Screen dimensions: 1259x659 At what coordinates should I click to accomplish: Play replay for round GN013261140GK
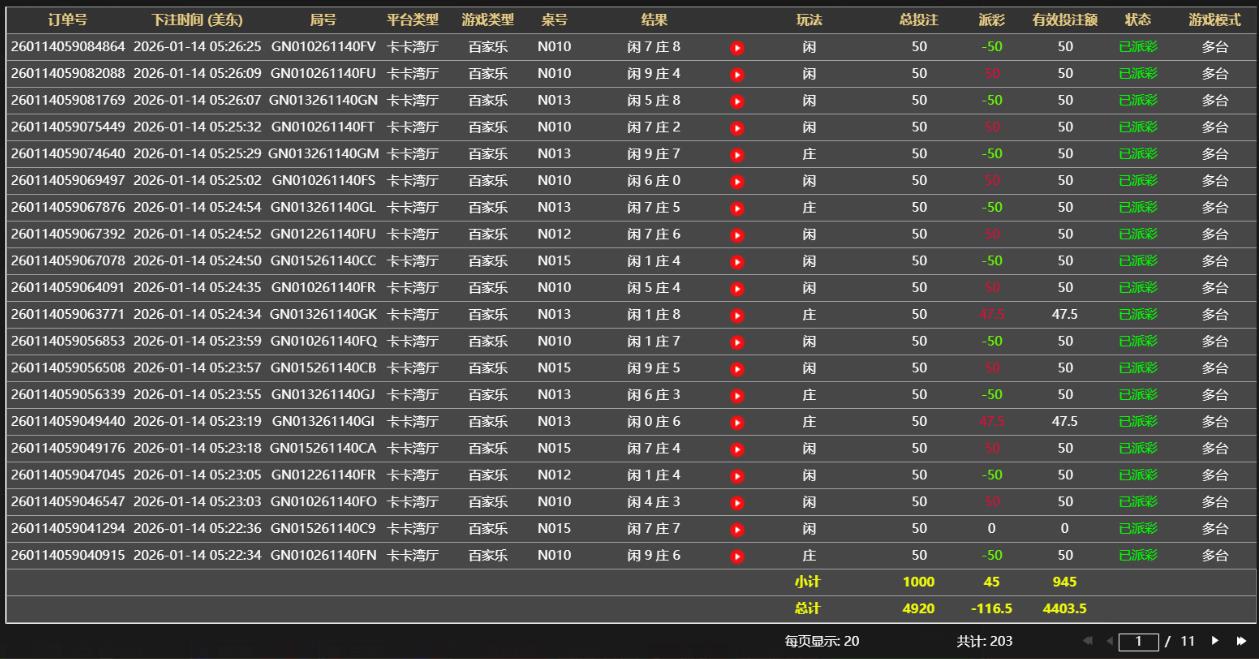point(737,315)
